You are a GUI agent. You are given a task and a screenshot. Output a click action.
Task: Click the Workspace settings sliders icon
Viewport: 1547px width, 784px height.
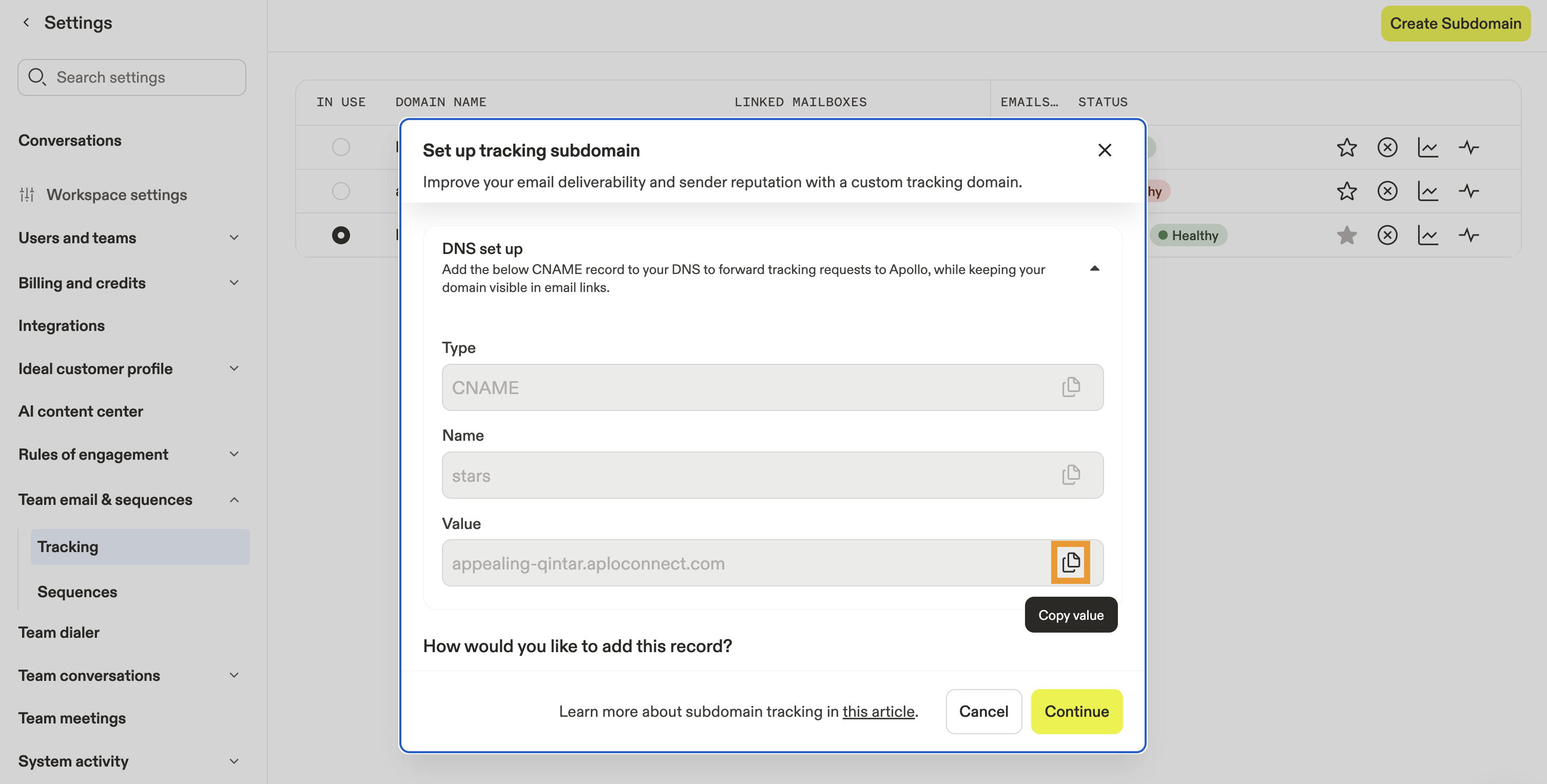[27, 194]
